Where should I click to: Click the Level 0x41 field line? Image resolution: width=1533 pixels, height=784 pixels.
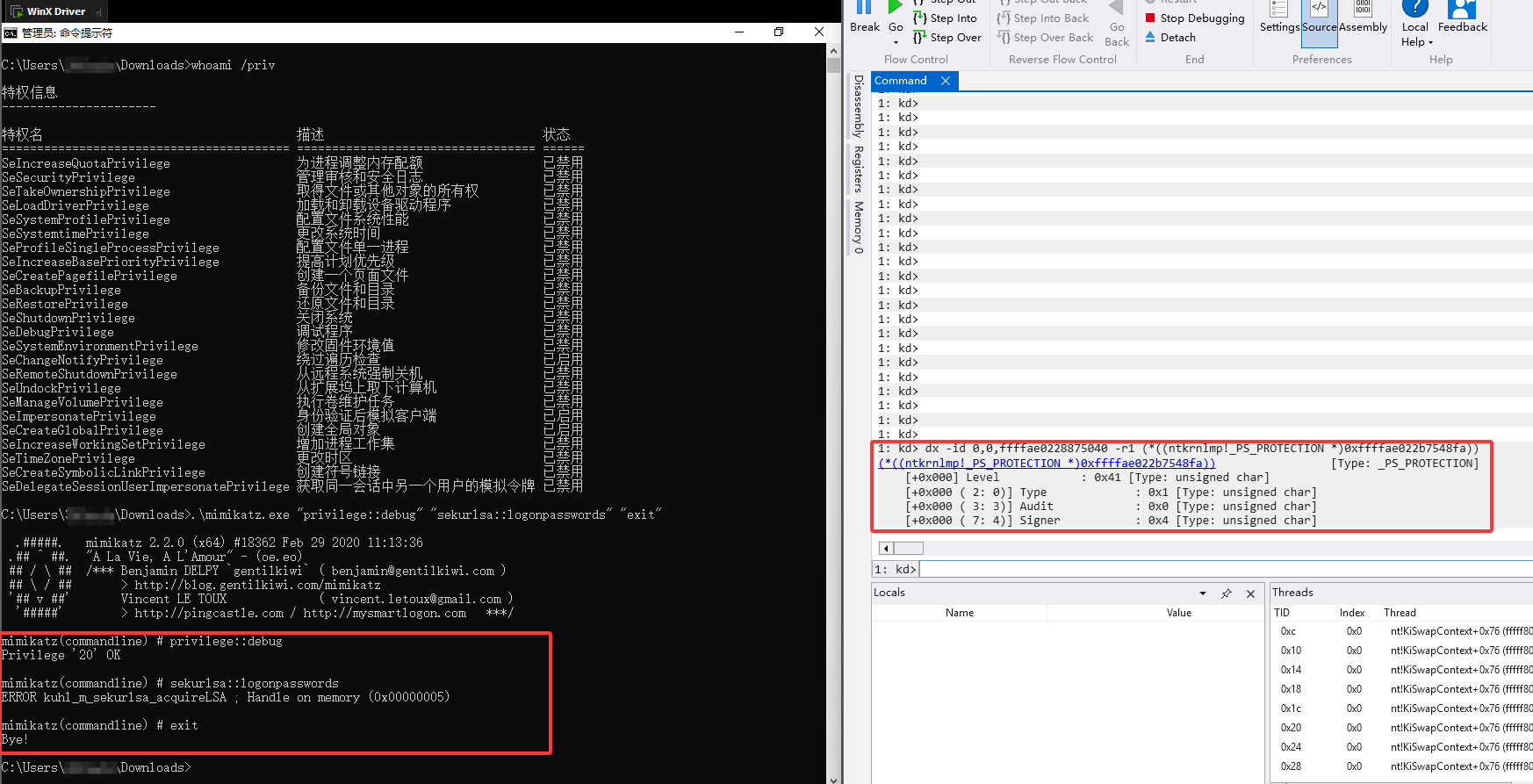pos(1086,478)
